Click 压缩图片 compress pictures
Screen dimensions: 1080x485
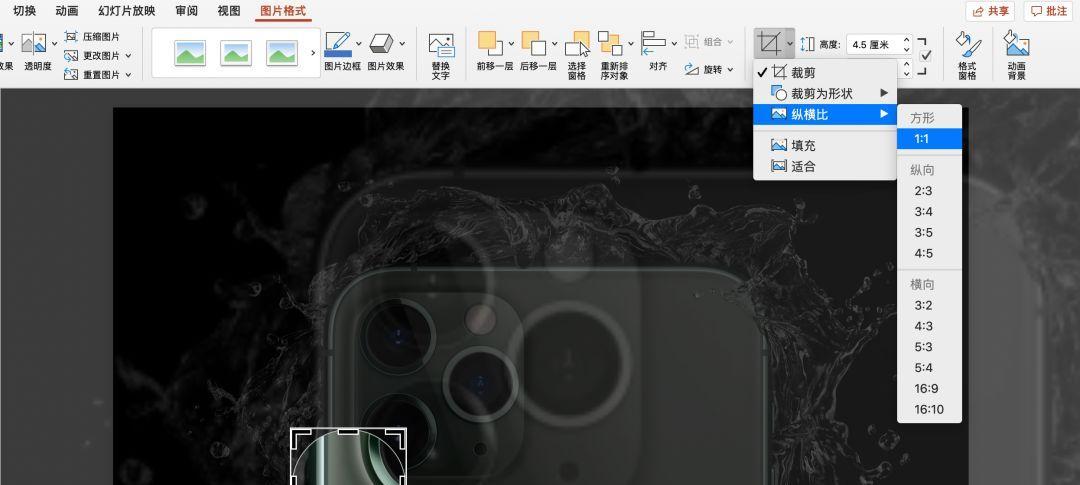[x=92, y=37]
